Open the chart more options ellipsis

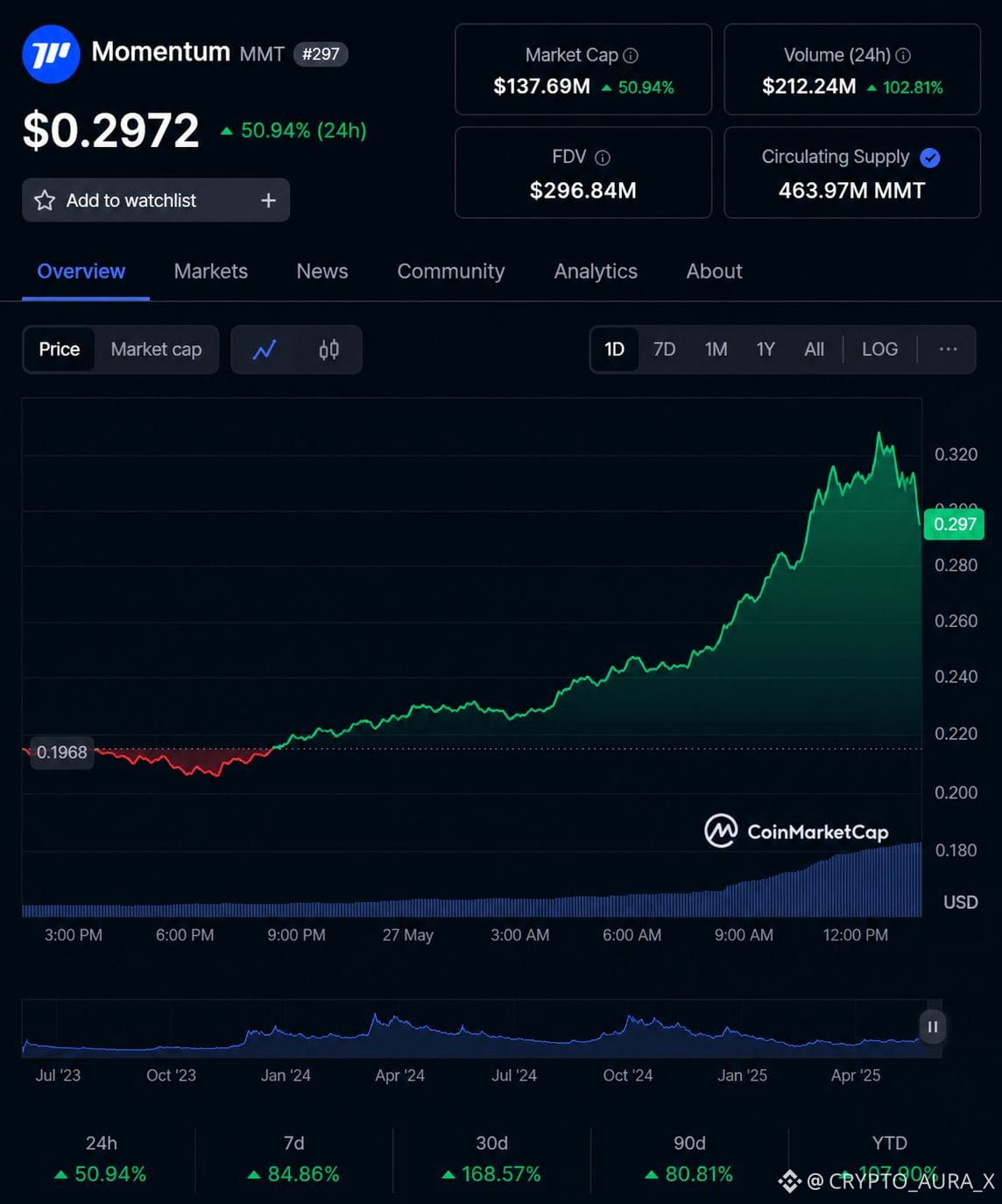(948, 349)
